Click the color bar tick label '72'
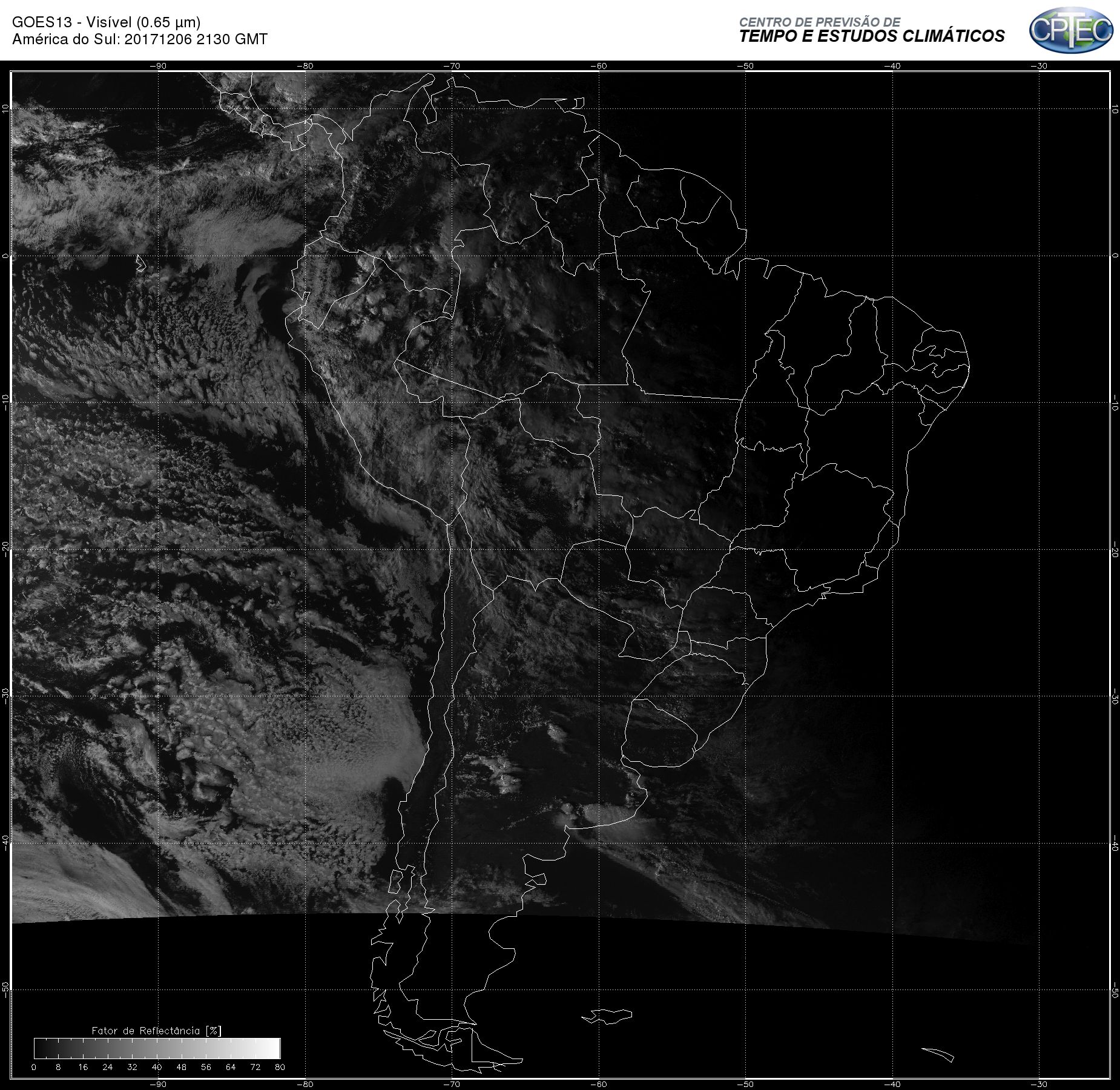 [x=255, y=1067]
